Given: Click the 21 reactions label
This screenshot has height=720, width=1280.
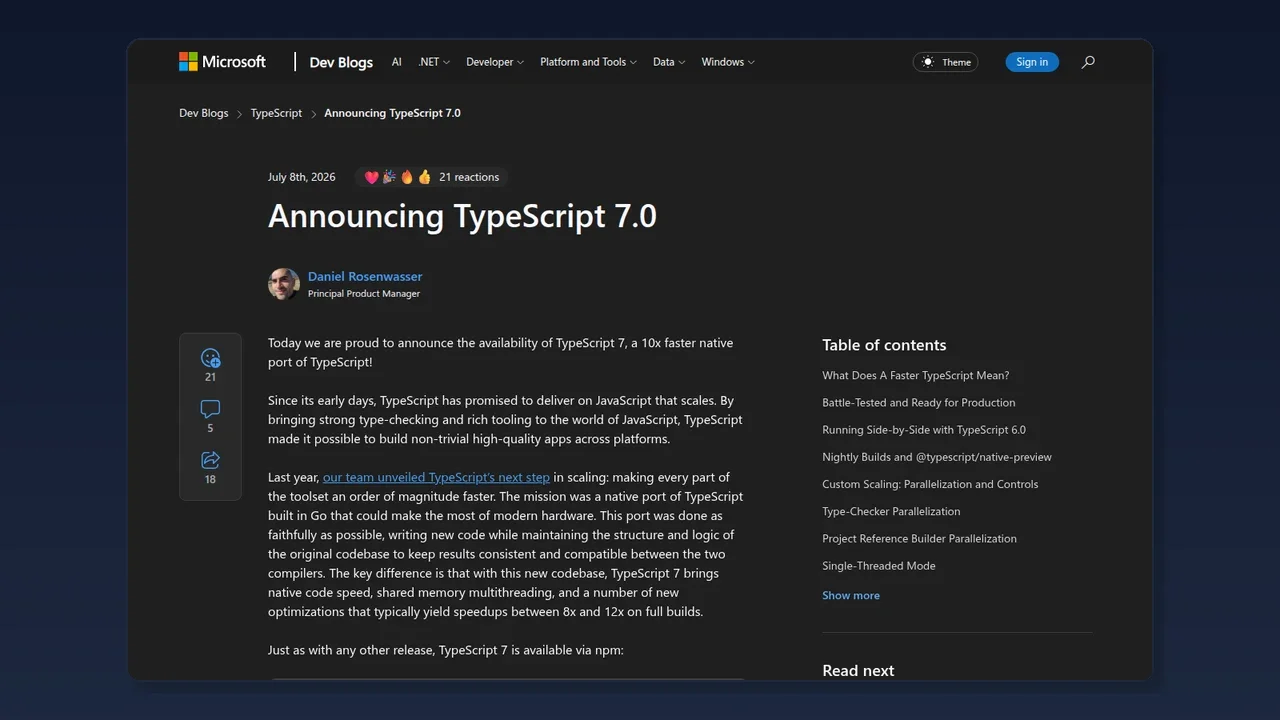Looking at the screenshot, I should pos(469,177).
